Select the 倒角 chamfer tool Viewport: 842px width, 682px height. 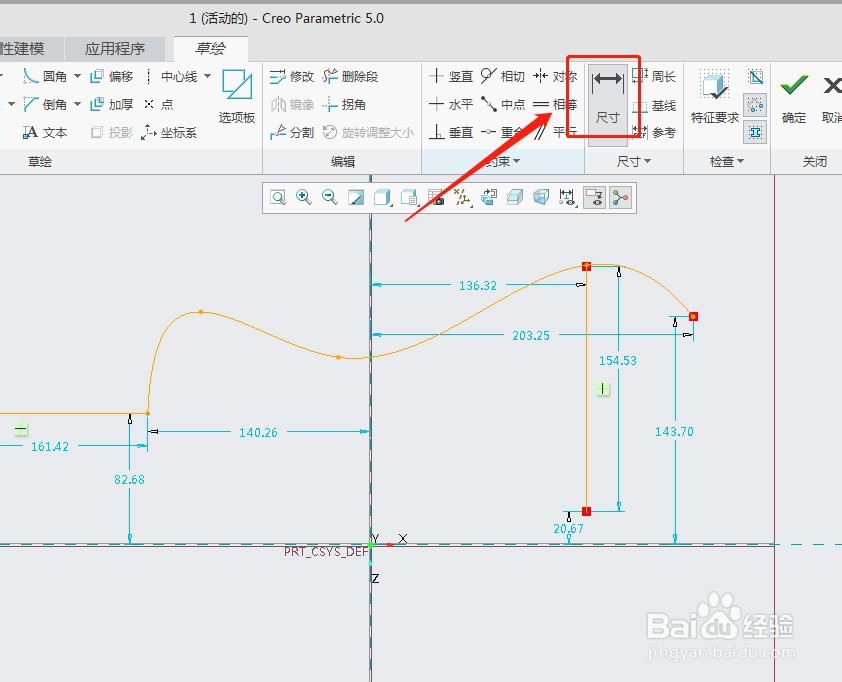(x=45, y=104)
